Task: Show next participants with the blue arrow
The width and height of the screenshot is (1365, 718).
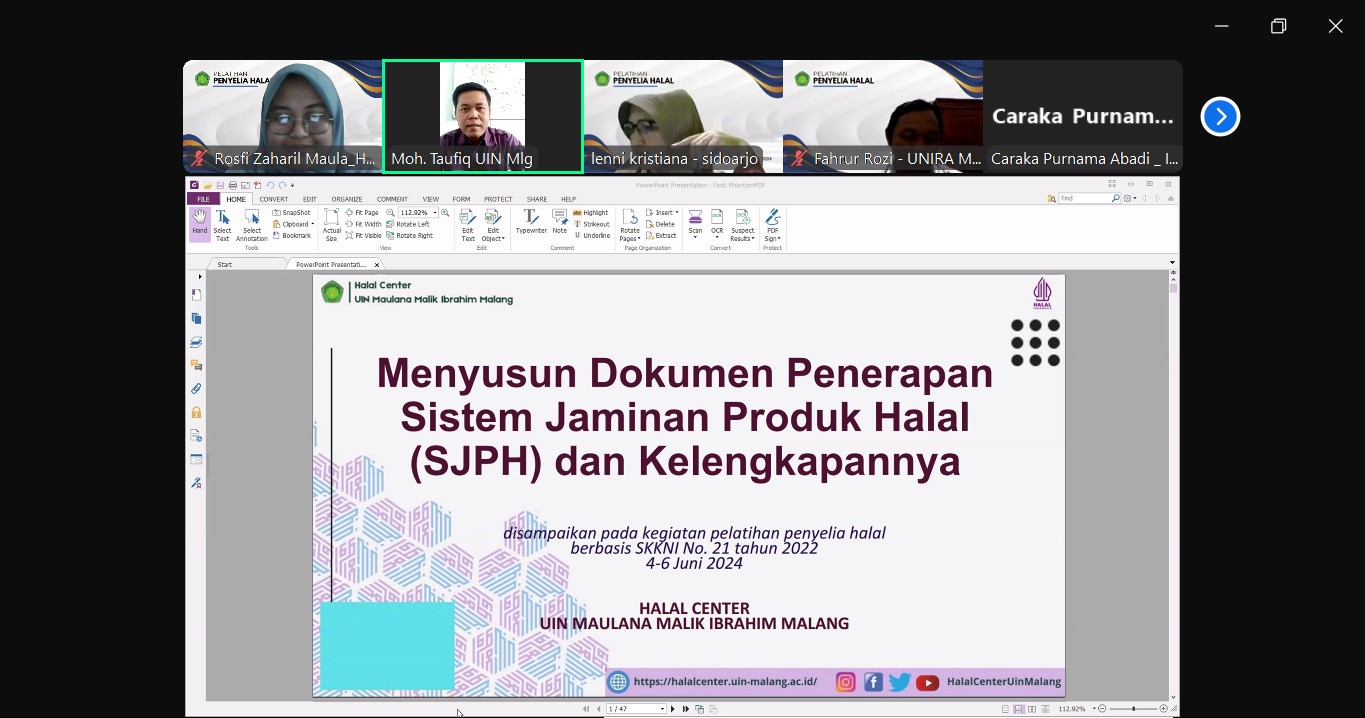Action: [x=1220, y=117]
